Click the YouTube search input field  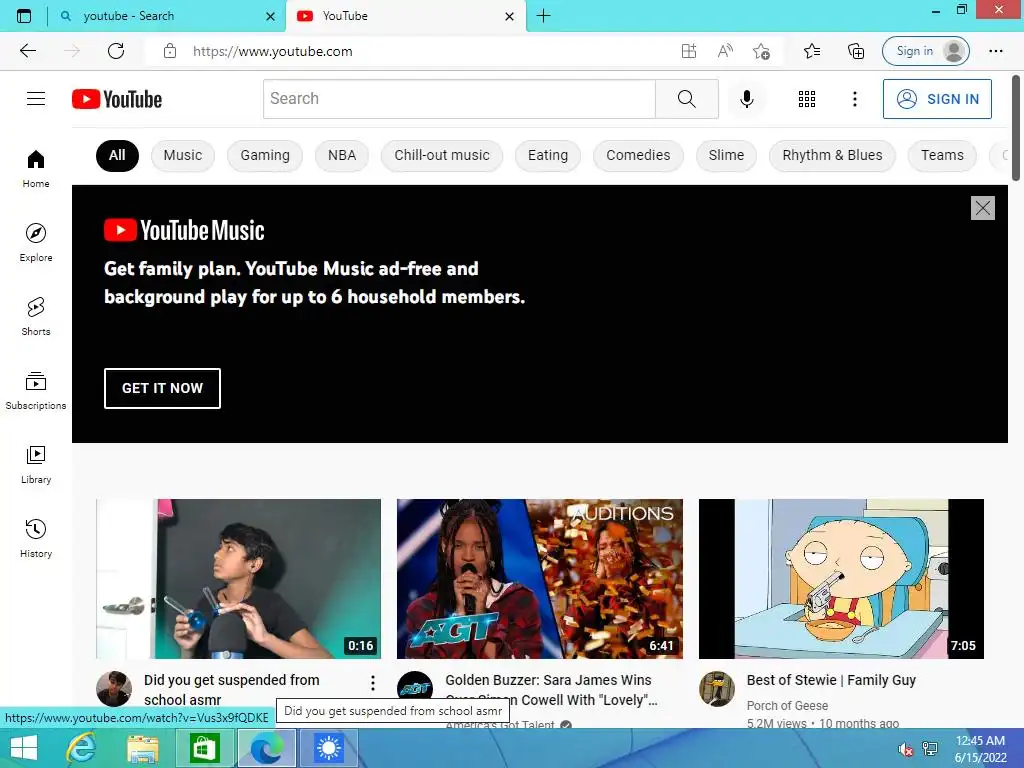[x=459, y=99]
